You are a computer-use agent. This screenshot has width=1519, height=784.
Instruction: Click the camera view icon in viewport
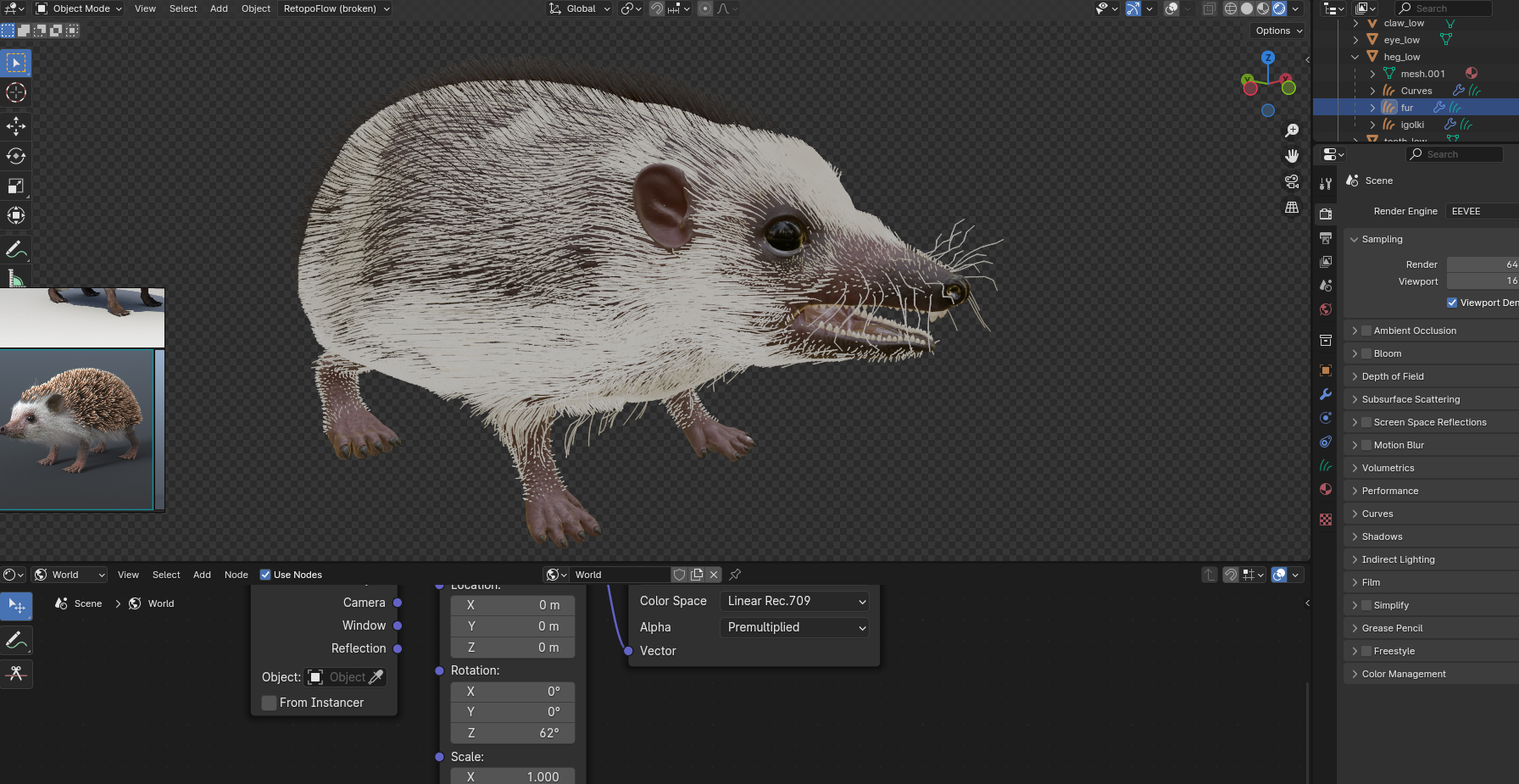click(x=1292, y=181)
